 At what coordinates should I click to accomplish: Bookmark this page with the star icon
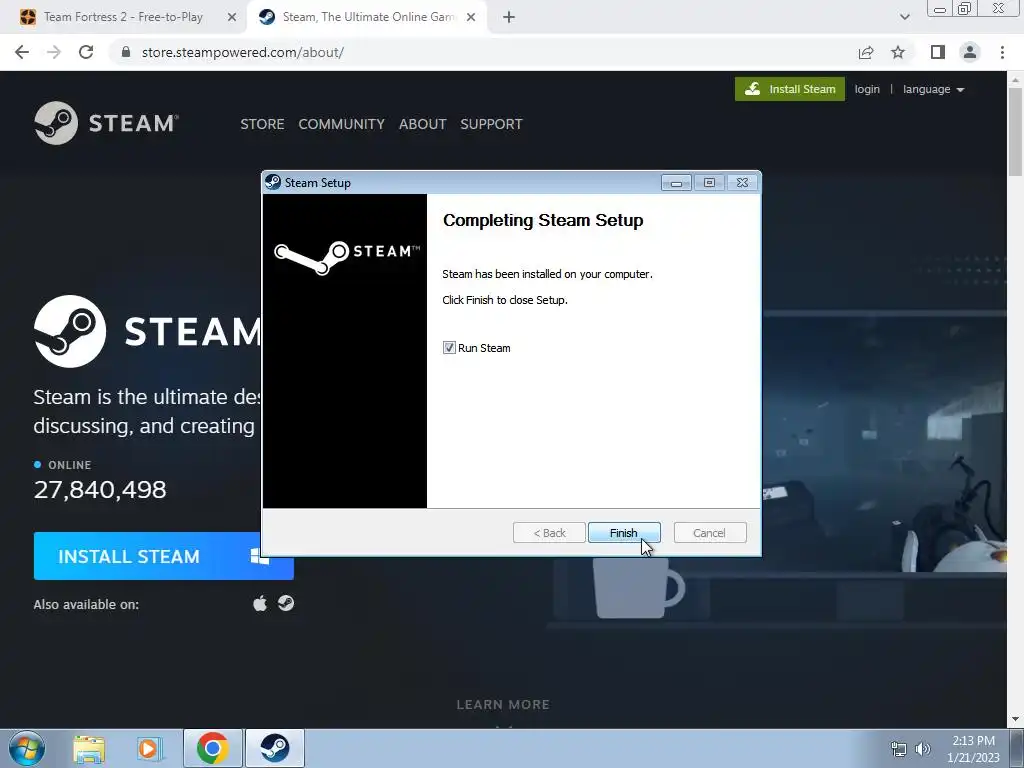click(898, 52)
